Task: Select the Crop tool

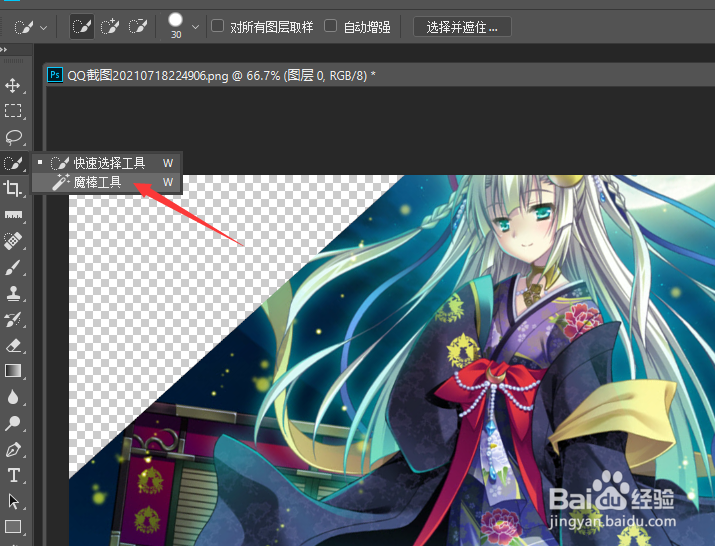Action: point(13,188)
